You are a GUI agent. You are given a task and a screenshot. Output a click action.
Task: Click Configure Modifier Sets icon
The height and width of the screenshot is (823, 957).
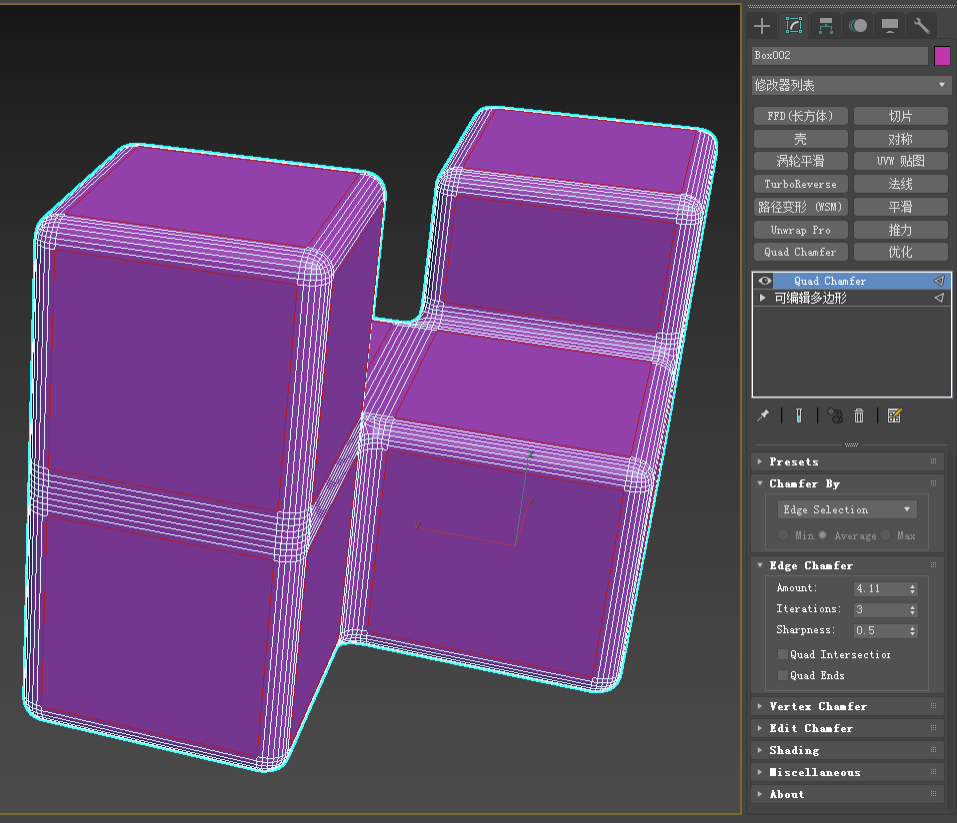(x=894, y=415)
